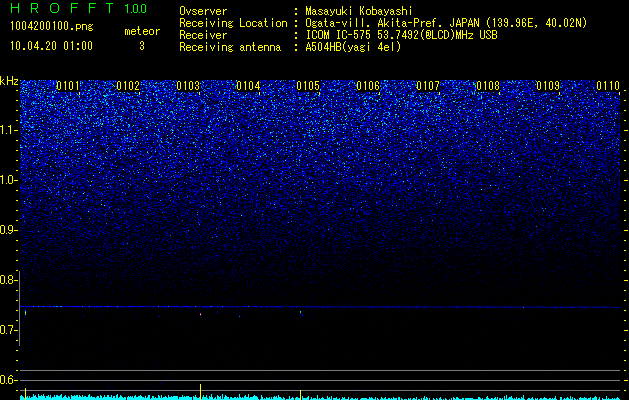Click the 0.9 kHz axis label
Screen dimensions: 629x400
8,230
